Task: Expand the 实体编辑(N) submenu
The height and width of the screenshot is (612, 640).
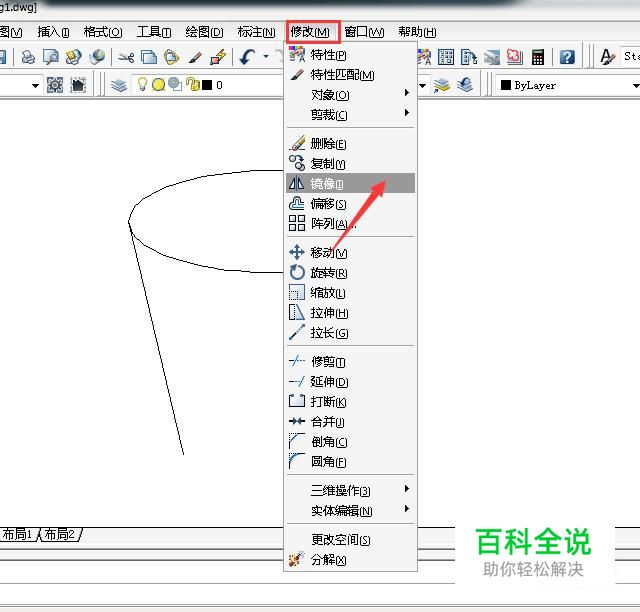Action: tap(351, 510)
